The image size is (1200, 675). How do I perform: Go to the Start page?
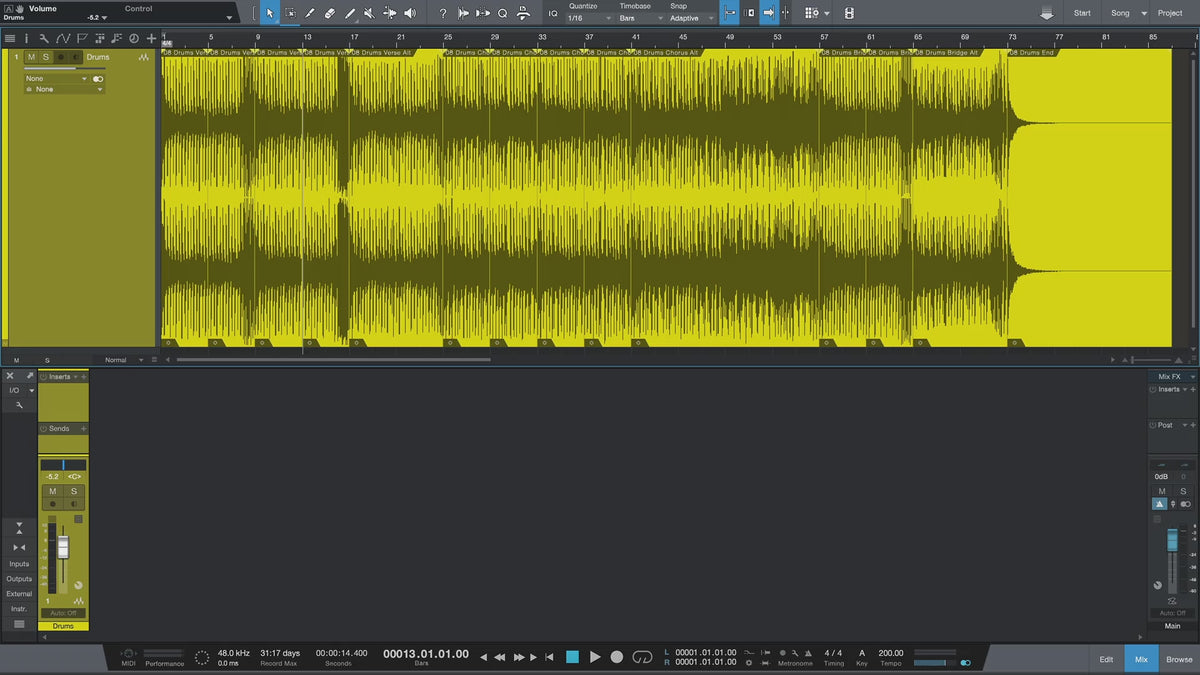(1082, 13)
